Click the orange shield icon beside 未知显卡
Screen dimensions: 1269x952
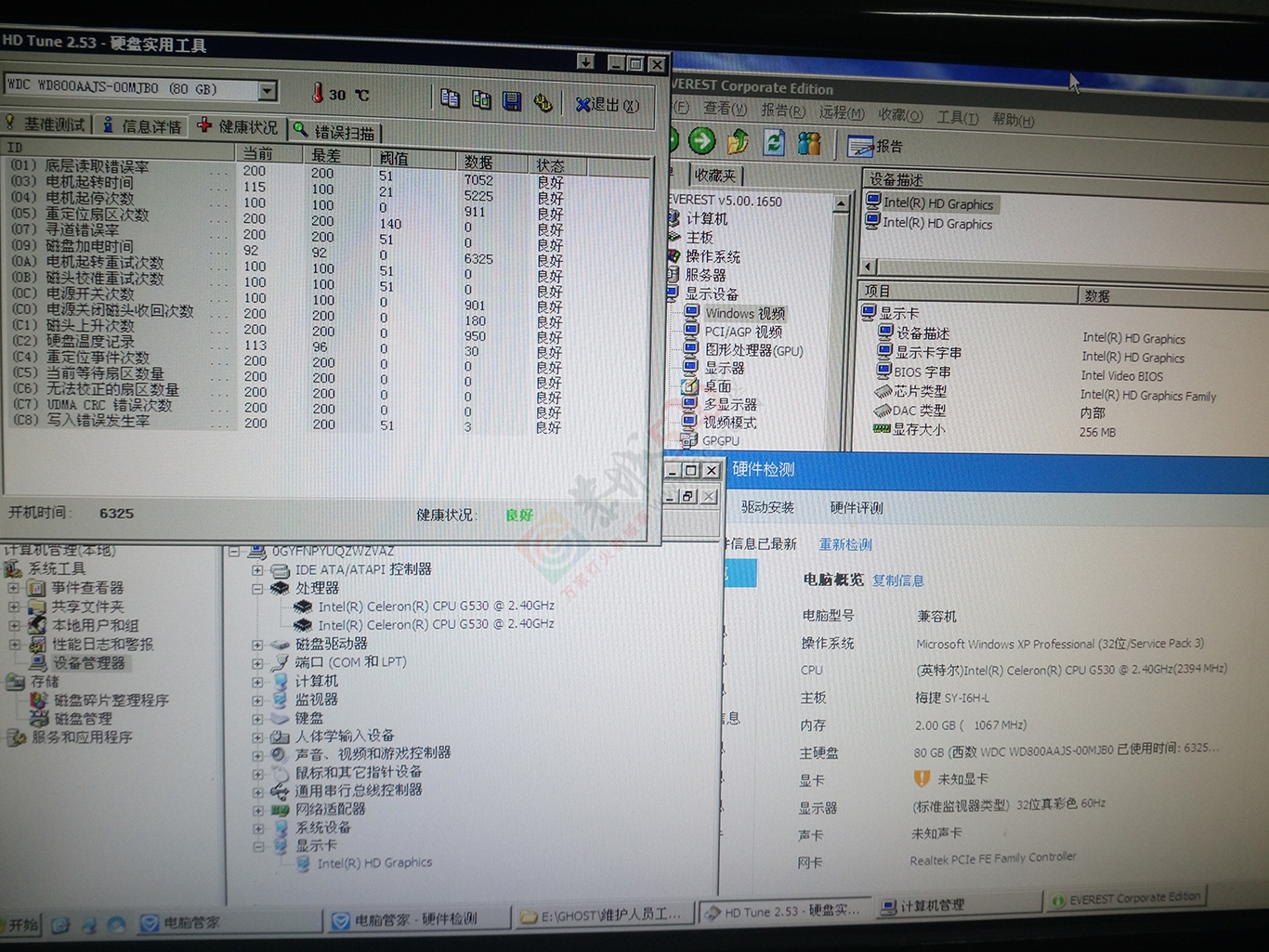click(922, 778)
